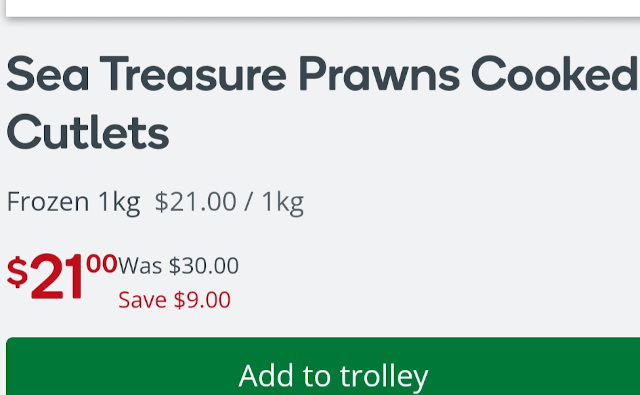The width and height of the screenshot is (640, 395).
Task: Click the red dollar sign symbol
Action: (17, 272)
